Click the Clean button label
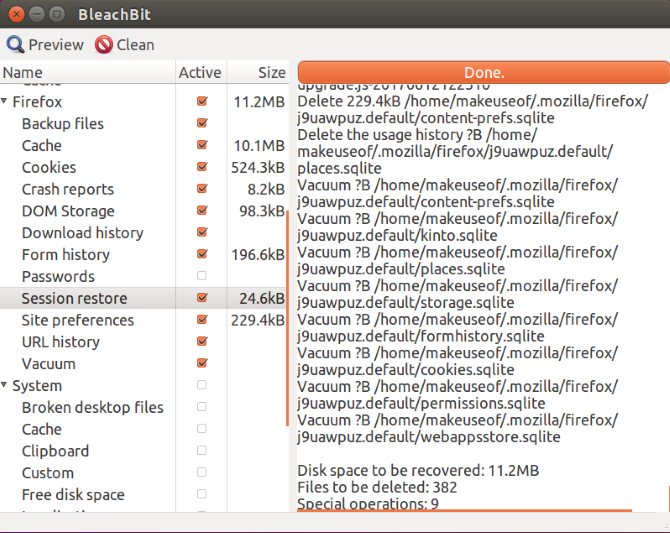This screenshot has height=533, width=670. click(x=135, y=44)
